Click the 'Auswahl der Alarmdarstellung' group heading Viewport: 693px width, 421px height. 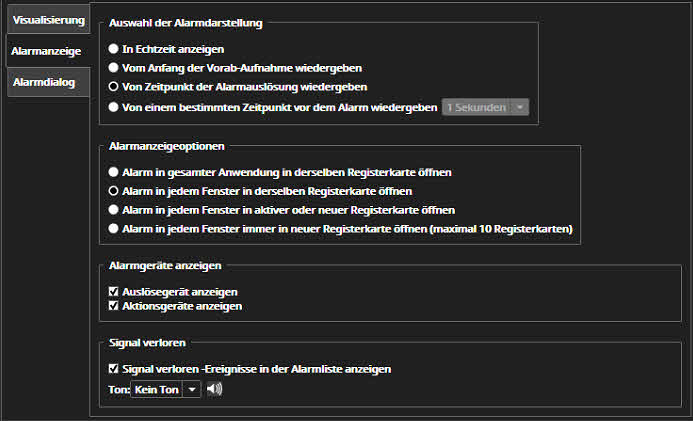[x=187, y=22]
